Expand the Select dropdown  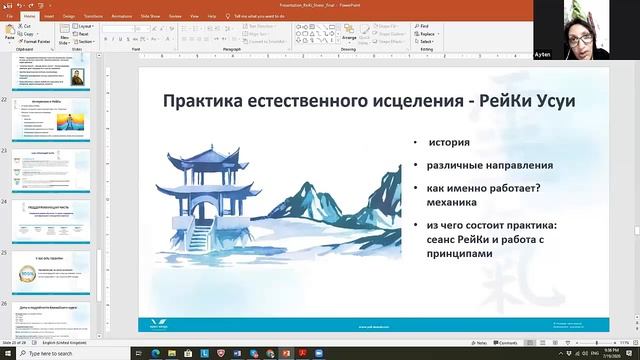click(425, 42)
